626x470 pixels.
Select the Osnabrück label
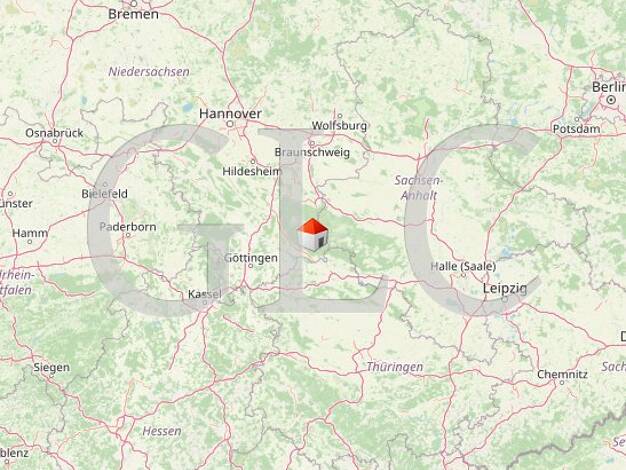[x=54, y=133]
